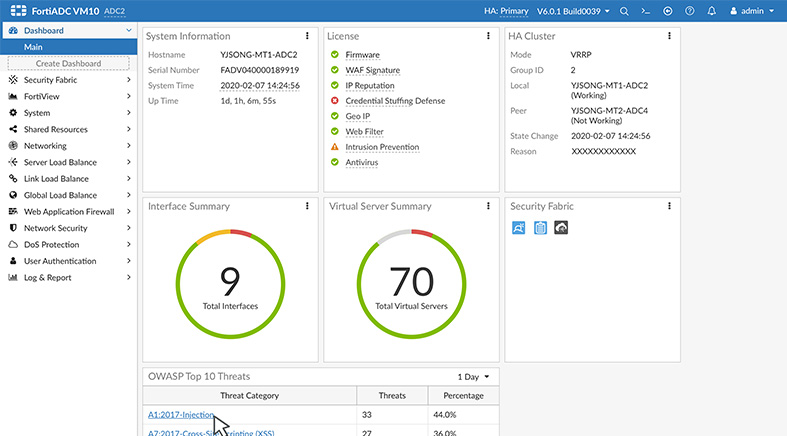
Task: Open HA Cluster widget options menu
Action: point(669,36)
